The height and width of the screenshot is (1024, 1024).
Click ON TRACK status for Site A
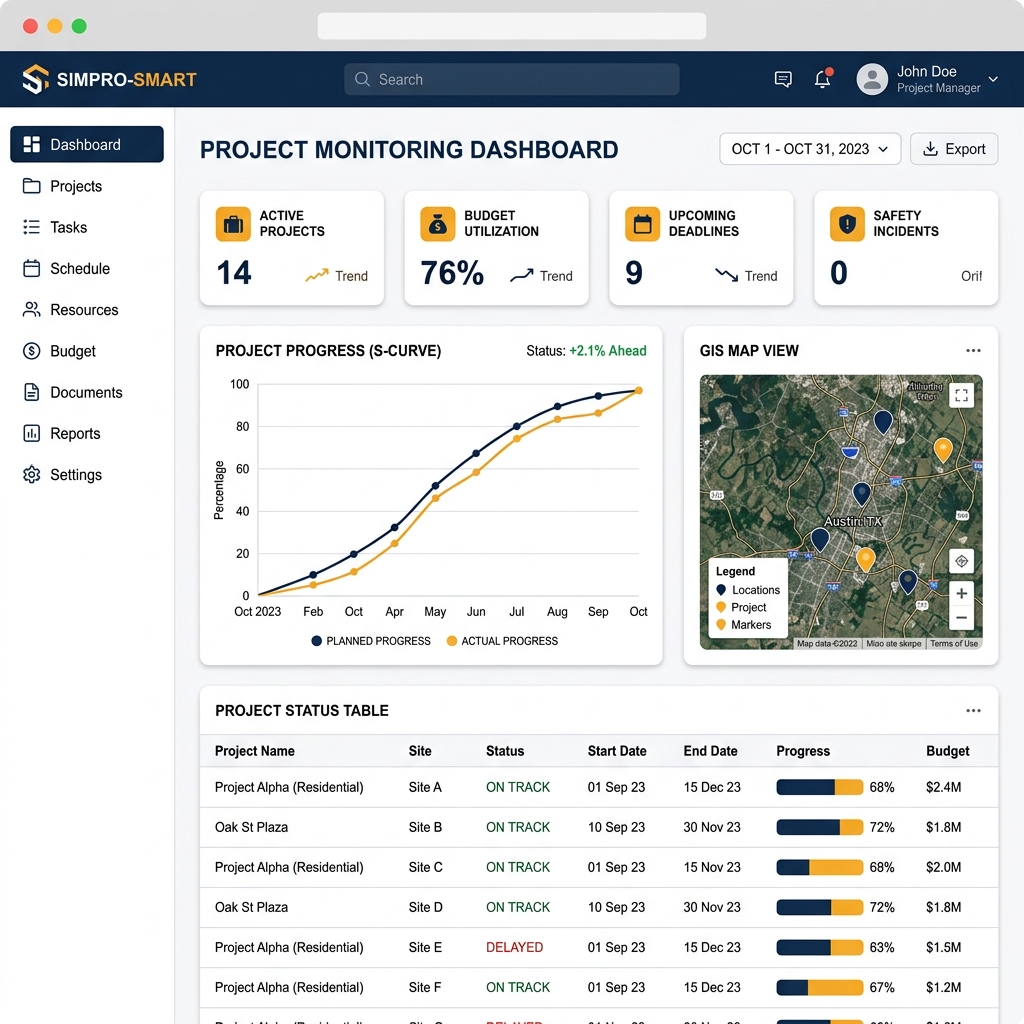(518, 787)
